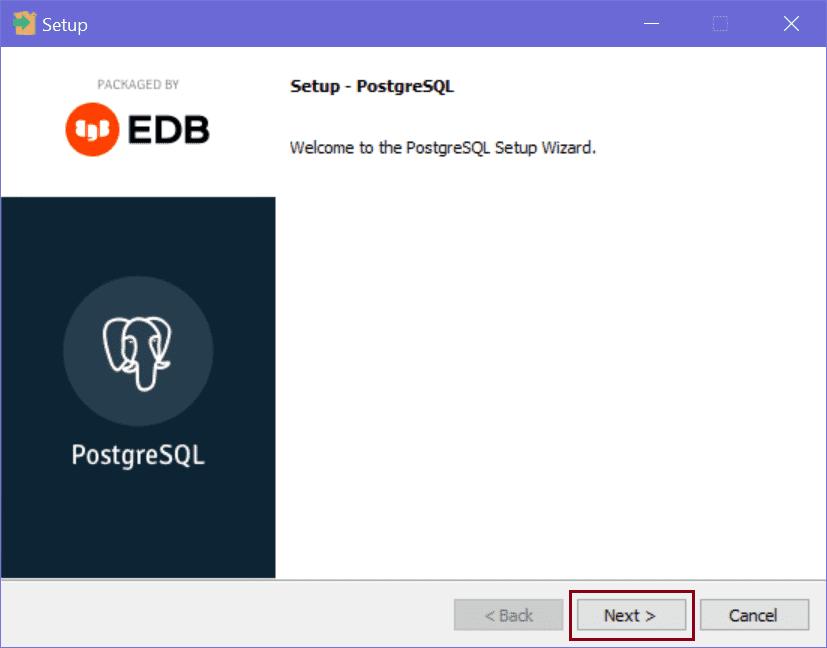Viewport: 827px width, 648px height.
Task: Proceed by clicking the Next button
Action: pyautogui.click(x=629, y=615)
